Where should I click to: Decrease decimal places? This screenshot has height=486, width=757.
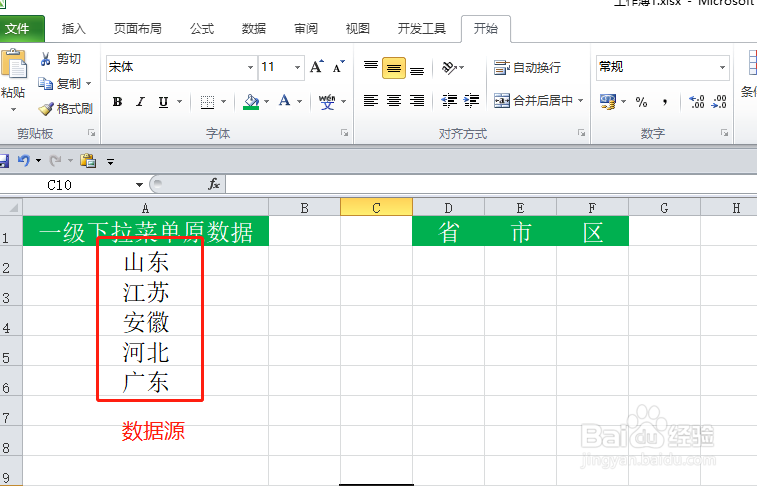pyautogui.click(x=719, y=102)
